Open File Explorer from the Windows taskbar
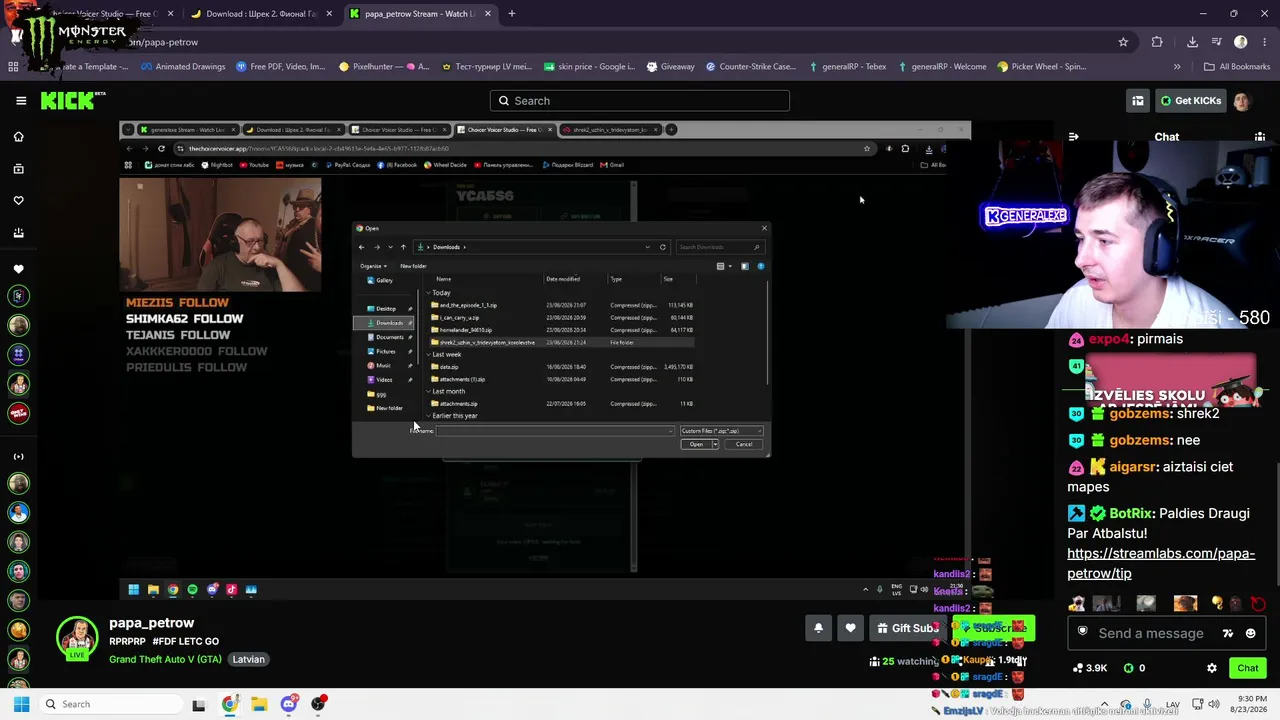 pos(259,704)
